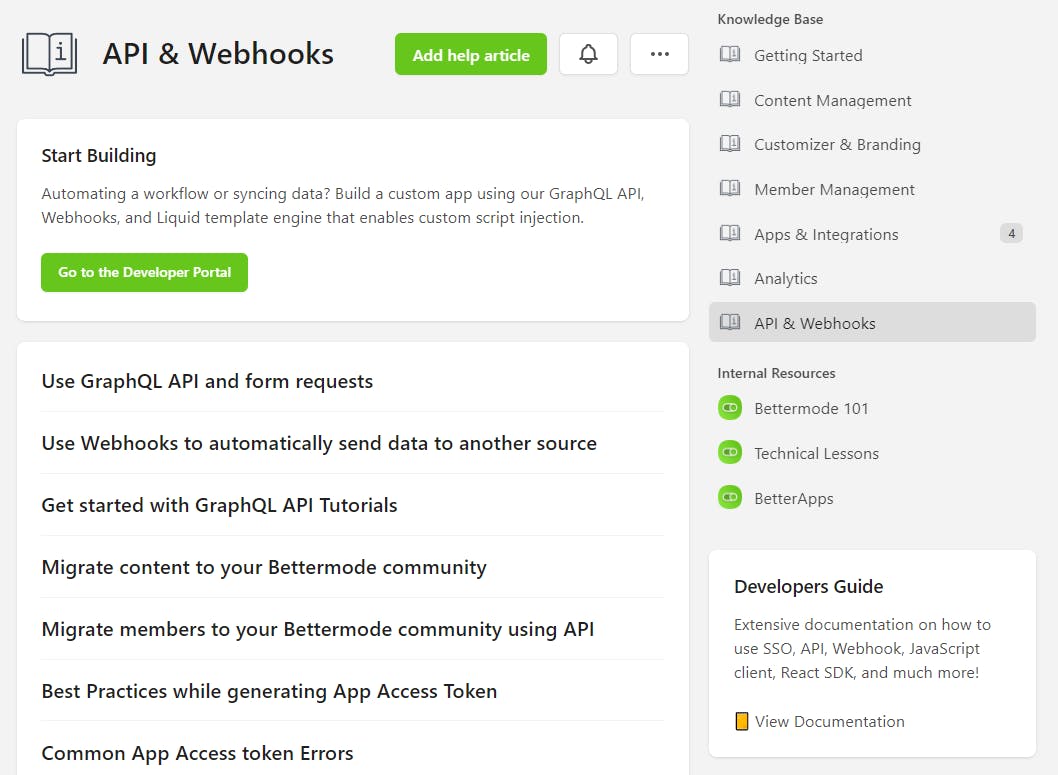Click the BetterApps green icon
Image resolution: width=1058 pixels, height=775 pixels.
point(730,498)
